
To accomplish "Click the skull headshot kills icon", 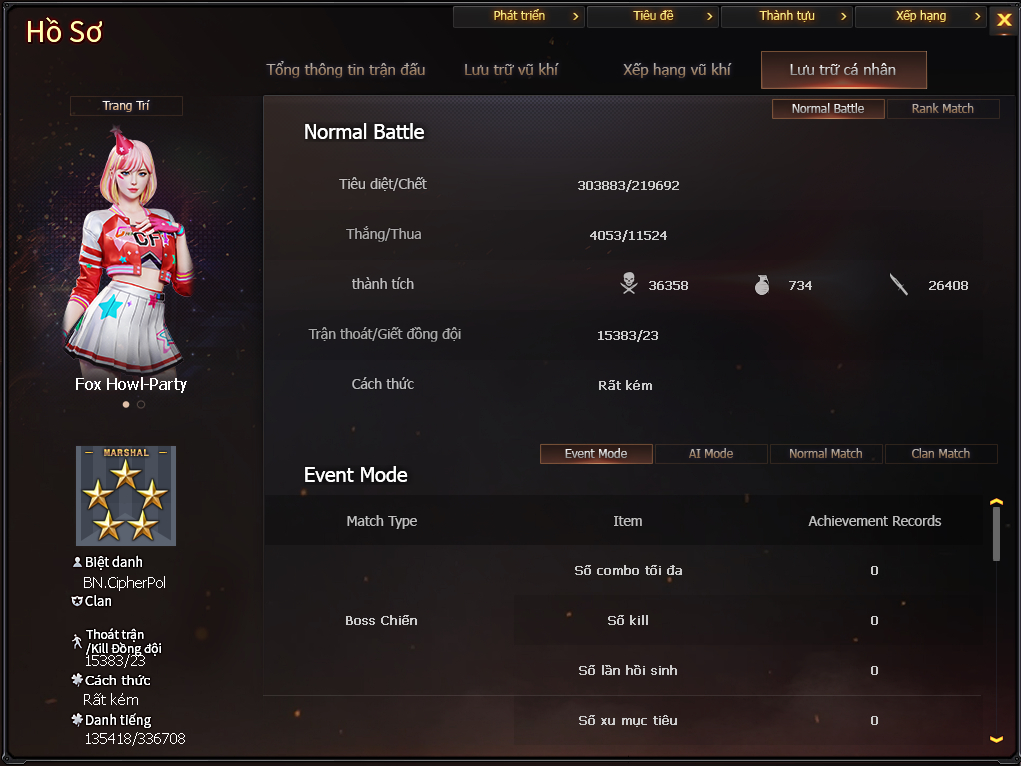I will [628, 284].
